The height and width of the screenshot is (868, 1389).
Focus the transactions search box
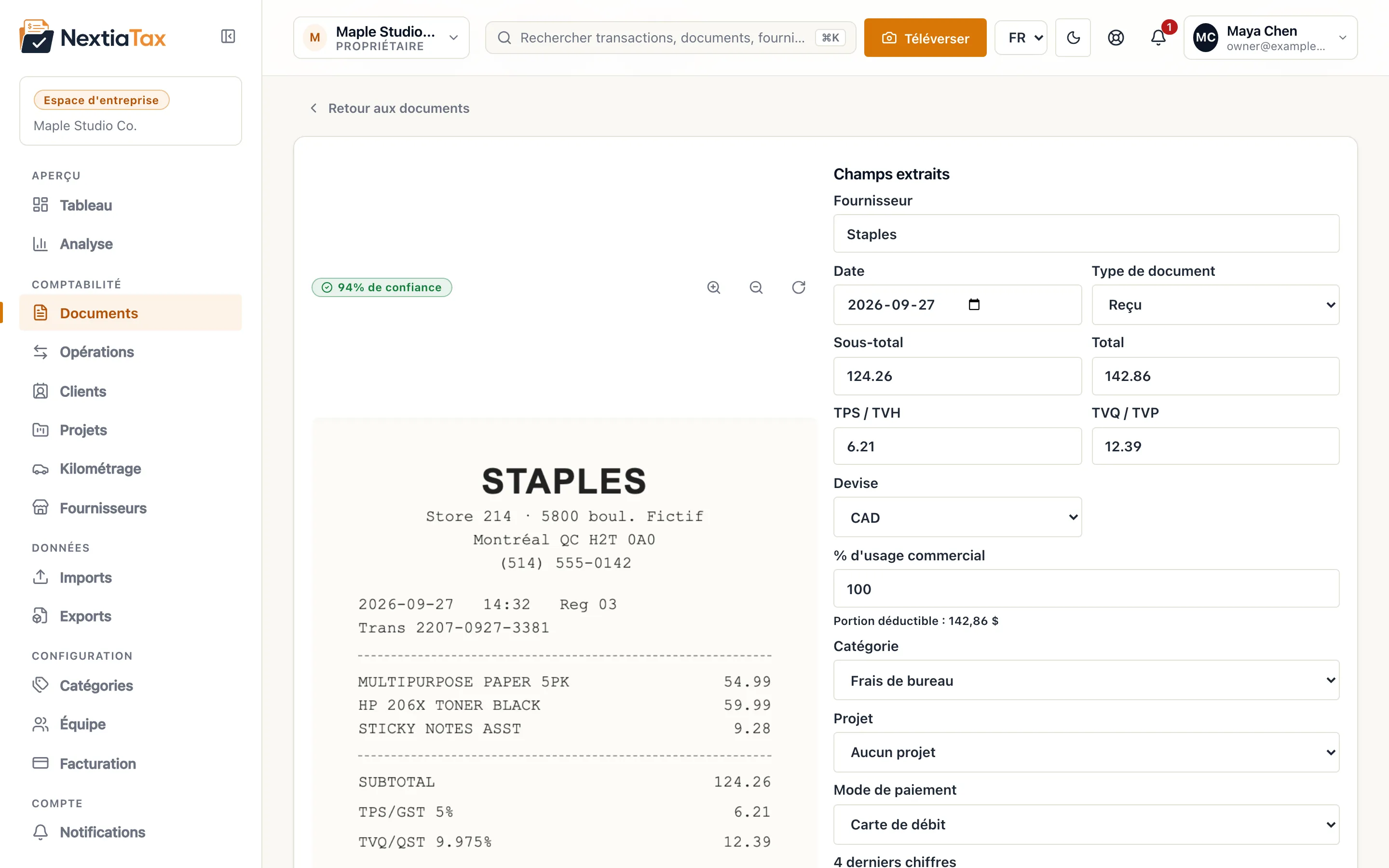click(670, 38)
